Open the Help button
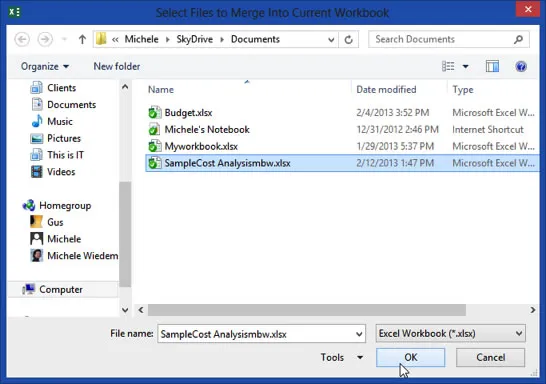 tap(521, 66)
